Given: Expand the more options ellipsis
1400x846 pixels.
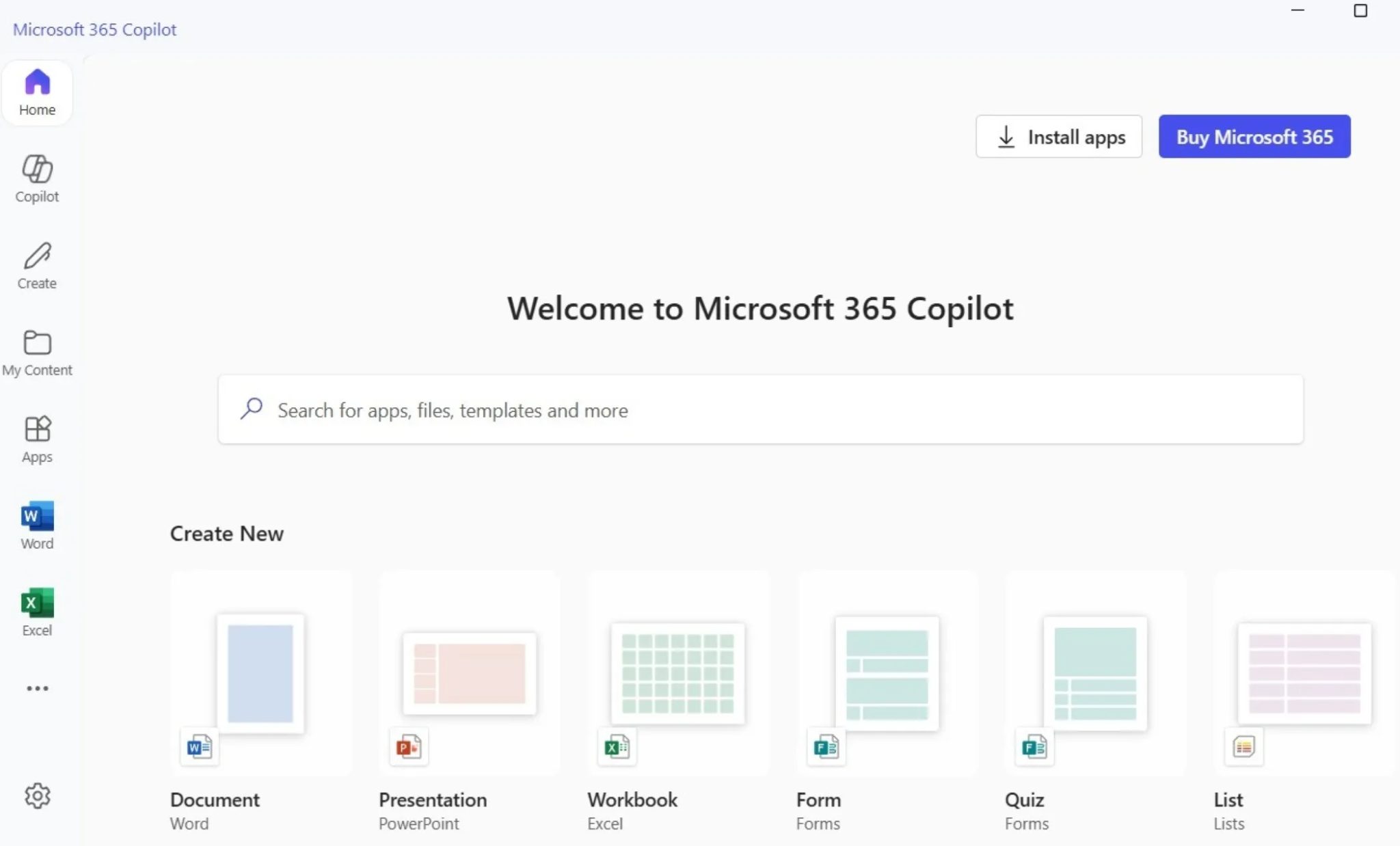Looking at the screenshot, I should (38, 688).
